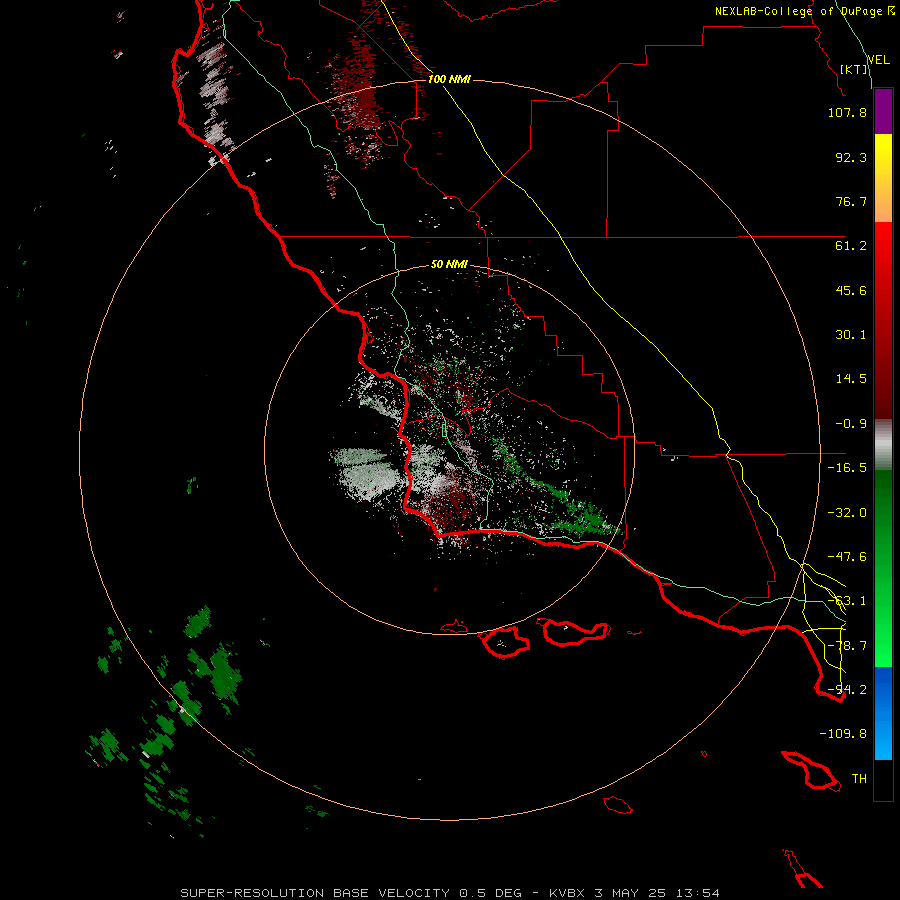Click the VEL legend heading

click(878, 59)
